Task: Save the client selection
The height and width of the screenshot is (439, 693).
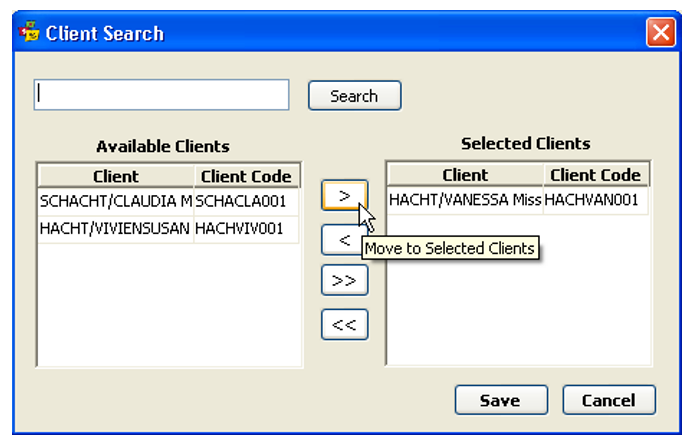Action: pos(501,400)
